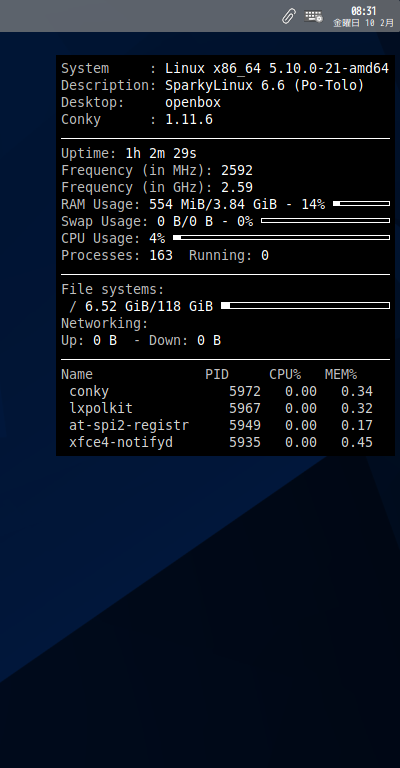Viewport: 400px width, 768px height.
Task: Click the CPU Usage progress bar
Action: [282, 238]
